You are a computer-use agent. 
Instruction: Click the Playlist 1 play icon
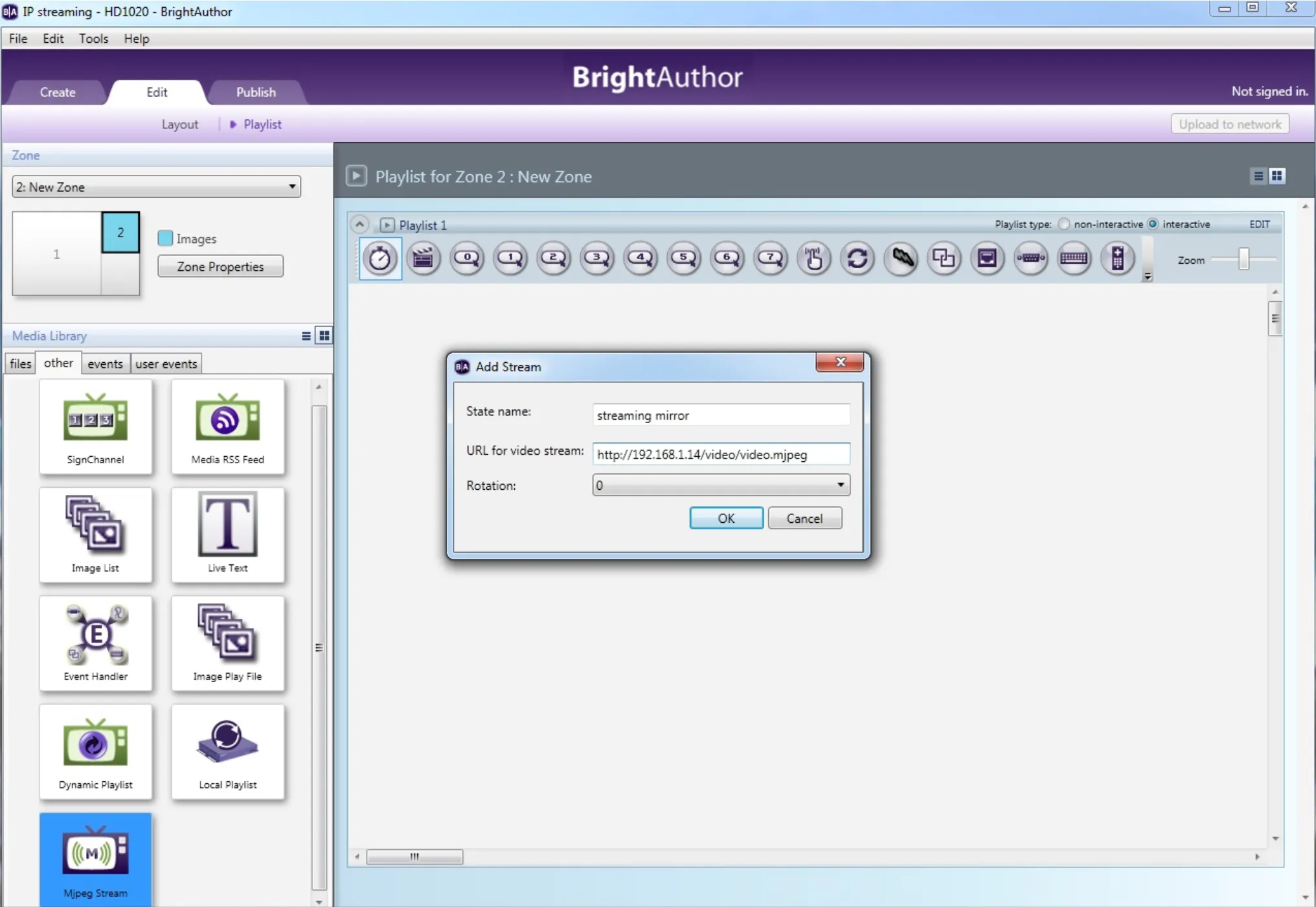pos(387,225)
